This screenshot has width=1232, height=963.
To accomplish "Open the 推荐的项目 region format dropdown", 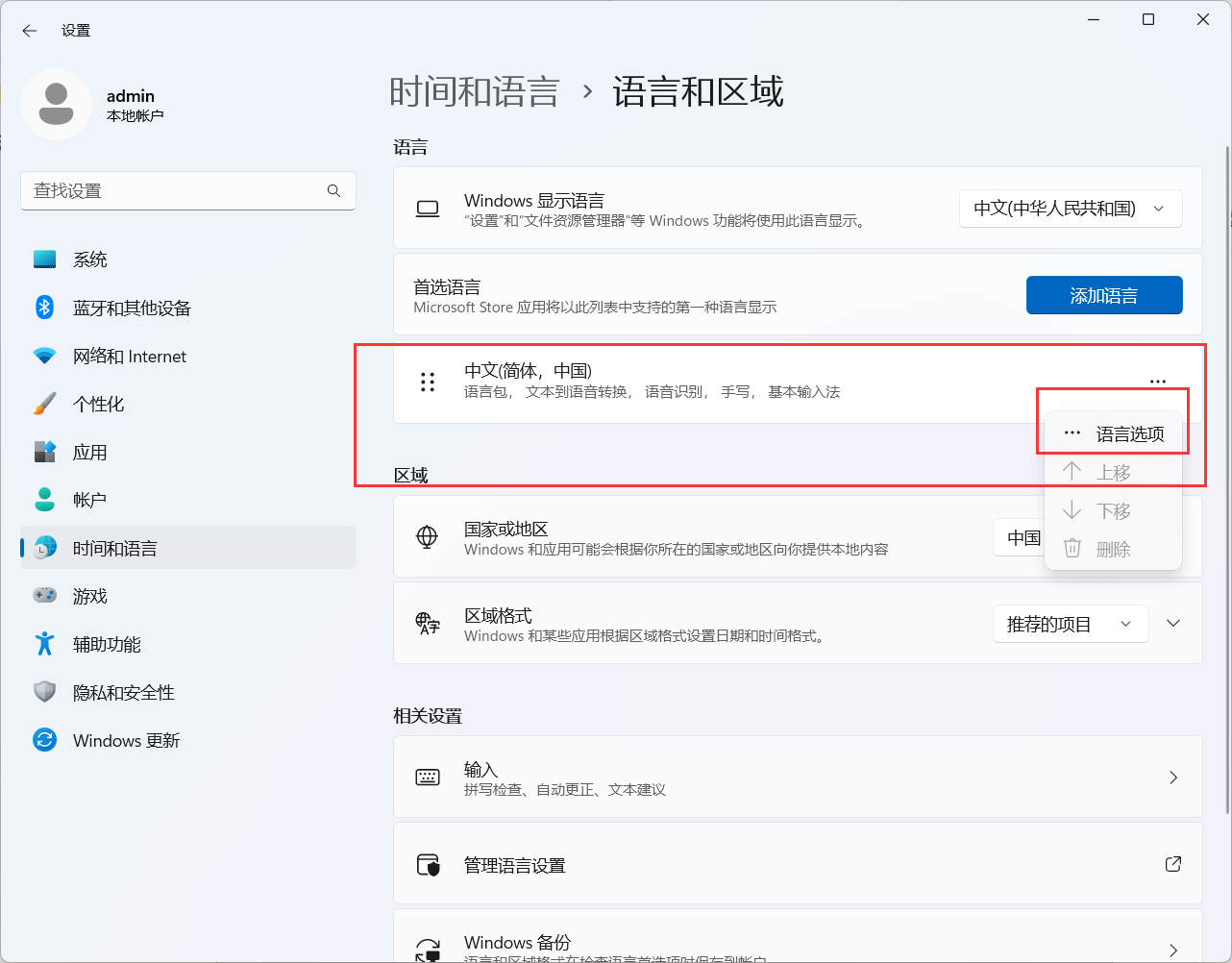I will click(1071, 625).
